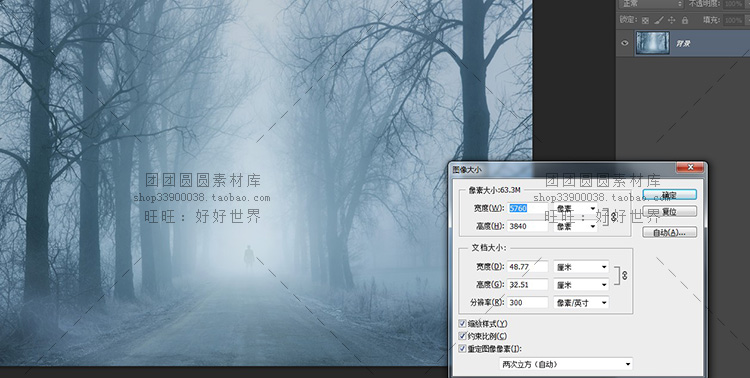
Task: Open the 两次立方（自动）resample method dropdown
Action: tap(565, 364)
